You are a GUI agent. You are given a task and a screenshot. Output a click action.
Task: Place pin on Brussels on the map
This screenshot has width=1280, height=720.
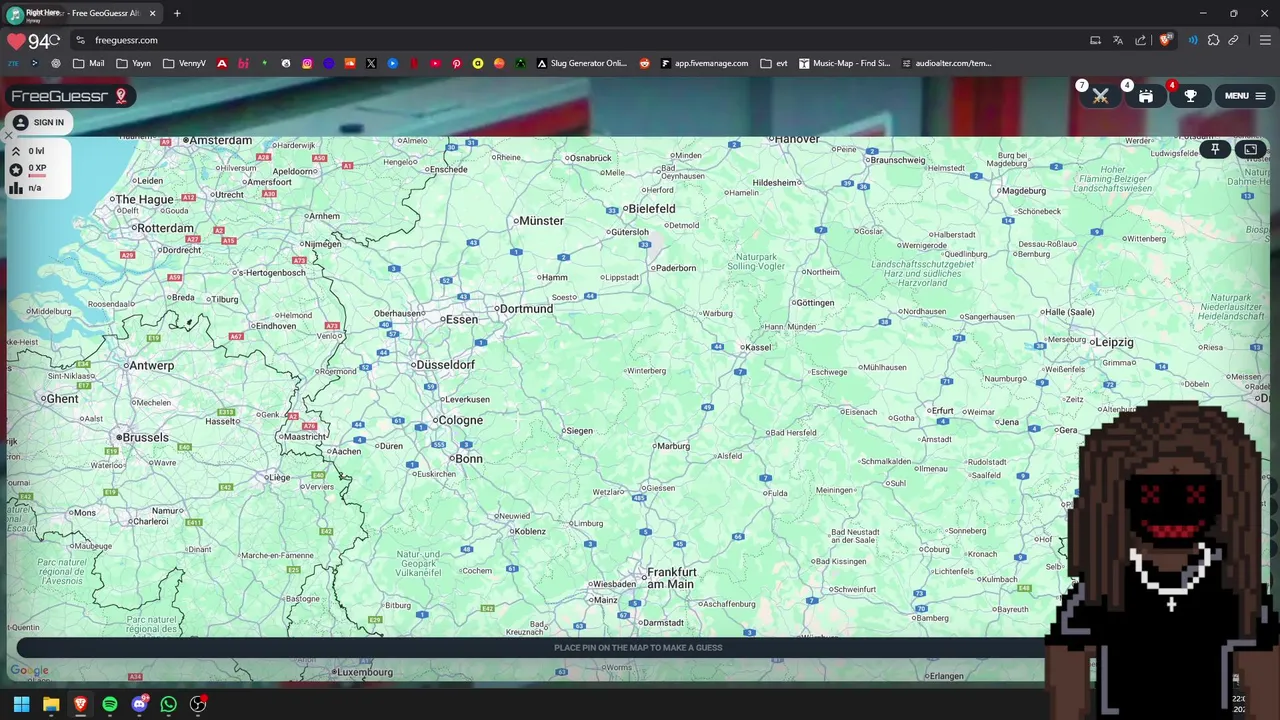[145, 437]
